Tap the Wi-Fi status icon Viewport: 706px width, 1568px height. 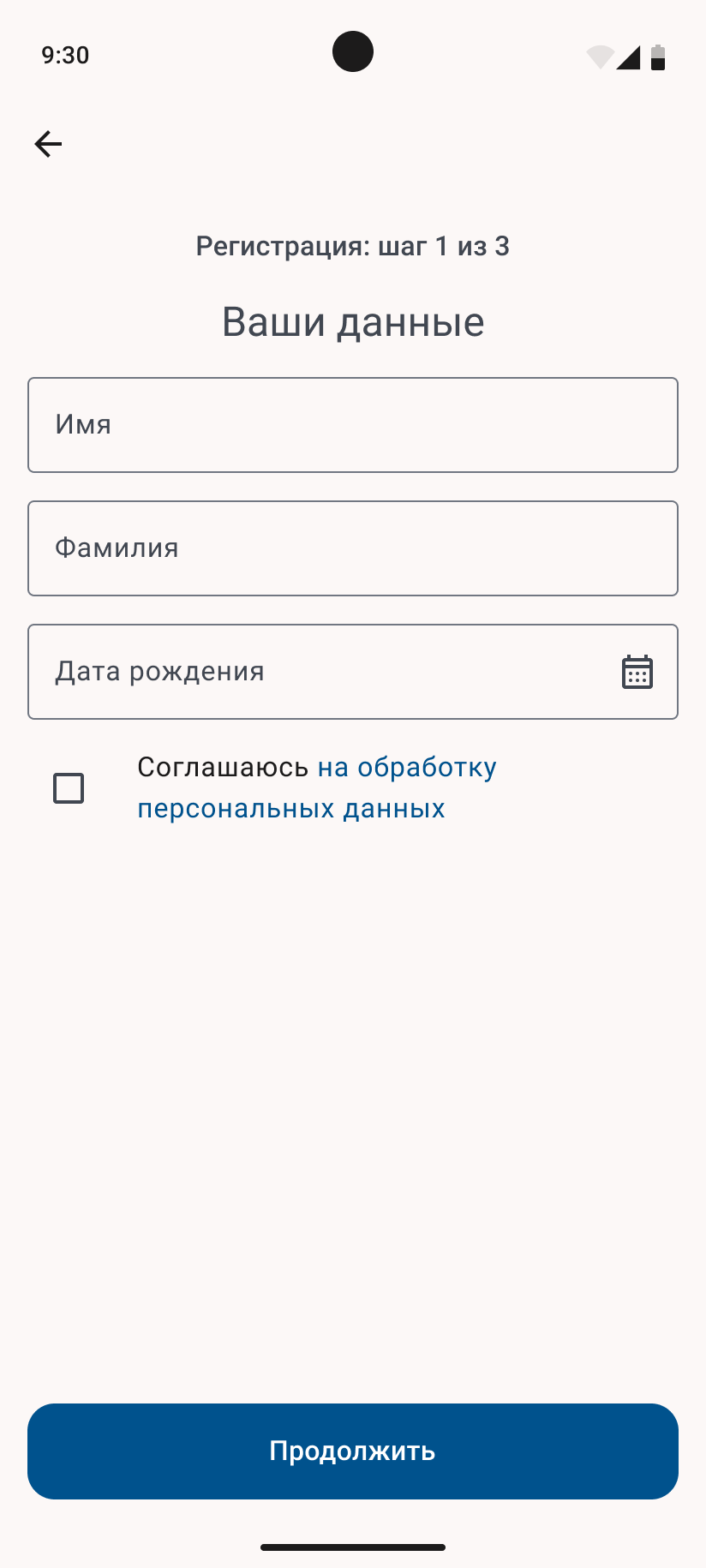599,57
